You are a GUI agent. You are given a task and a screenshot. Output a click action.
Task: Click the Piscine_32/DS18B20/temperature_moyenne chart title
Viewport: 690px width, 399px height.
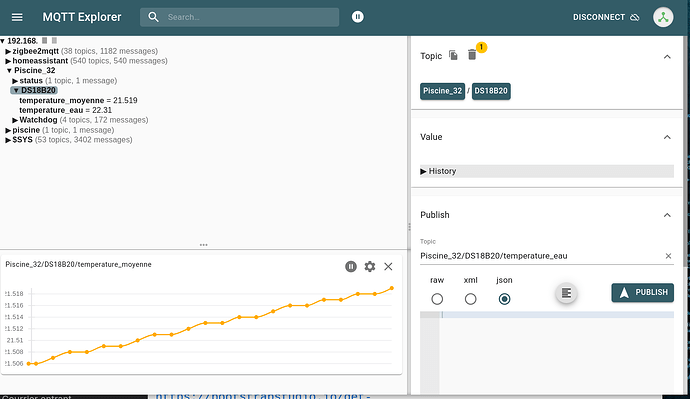pyautogui.click(x=78, y=264)
